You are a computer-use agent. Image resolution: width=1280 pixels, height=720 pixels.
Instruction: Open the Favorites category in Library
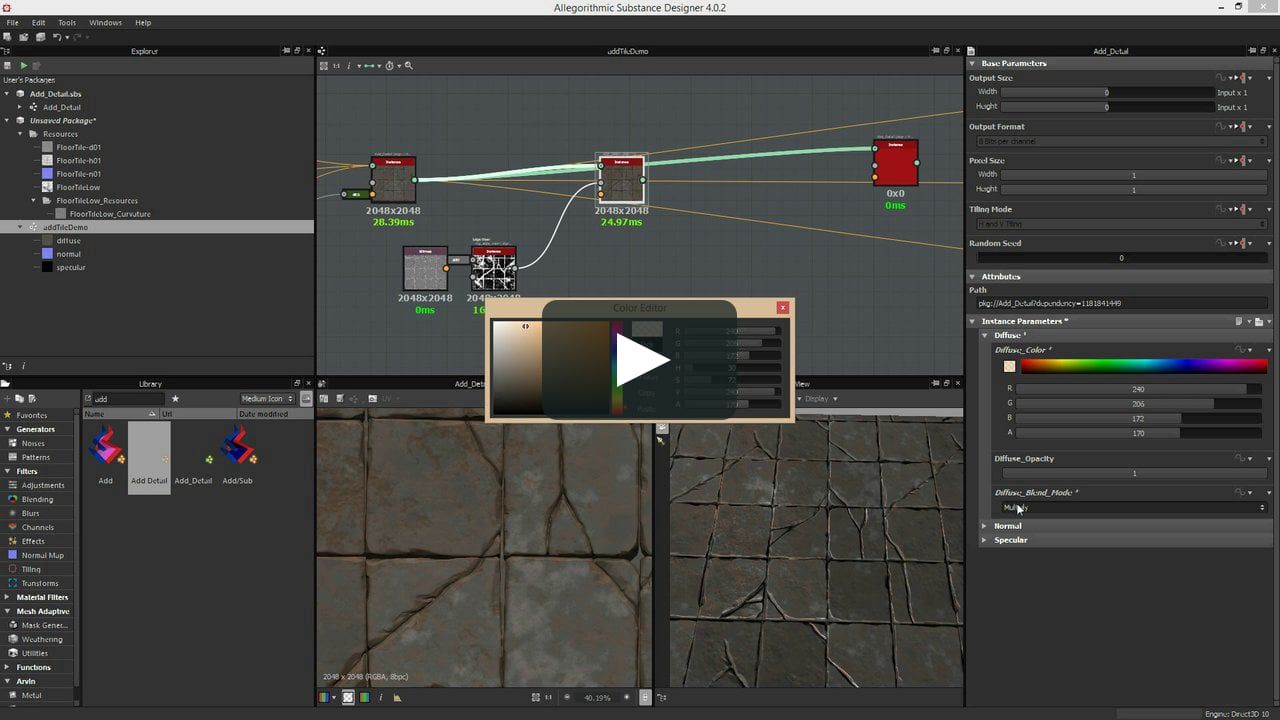click(31, 415)
